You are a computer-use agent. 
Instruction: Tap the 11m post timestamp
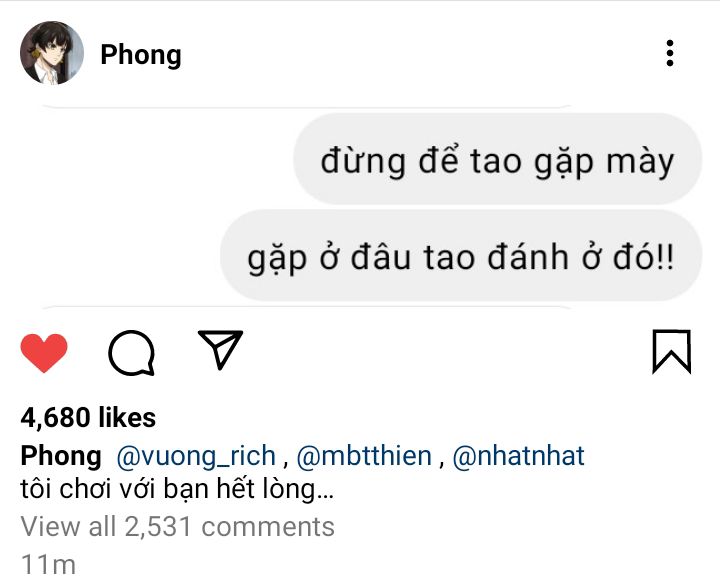pyautogui.click(x=48, y=564)
